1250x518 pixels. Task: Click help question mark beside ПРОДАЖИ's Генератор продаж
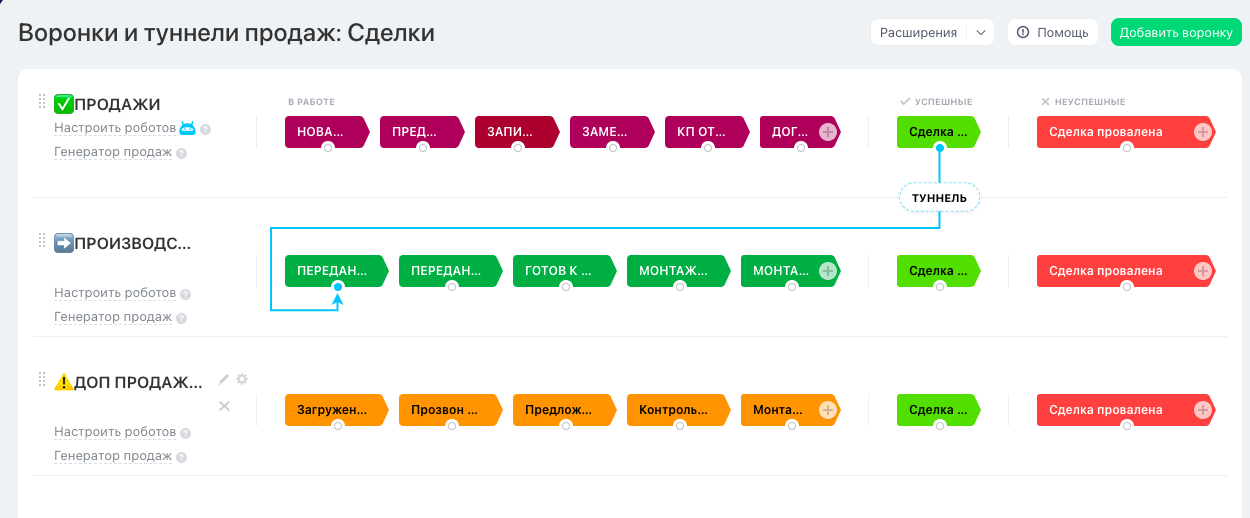point(182,153)
